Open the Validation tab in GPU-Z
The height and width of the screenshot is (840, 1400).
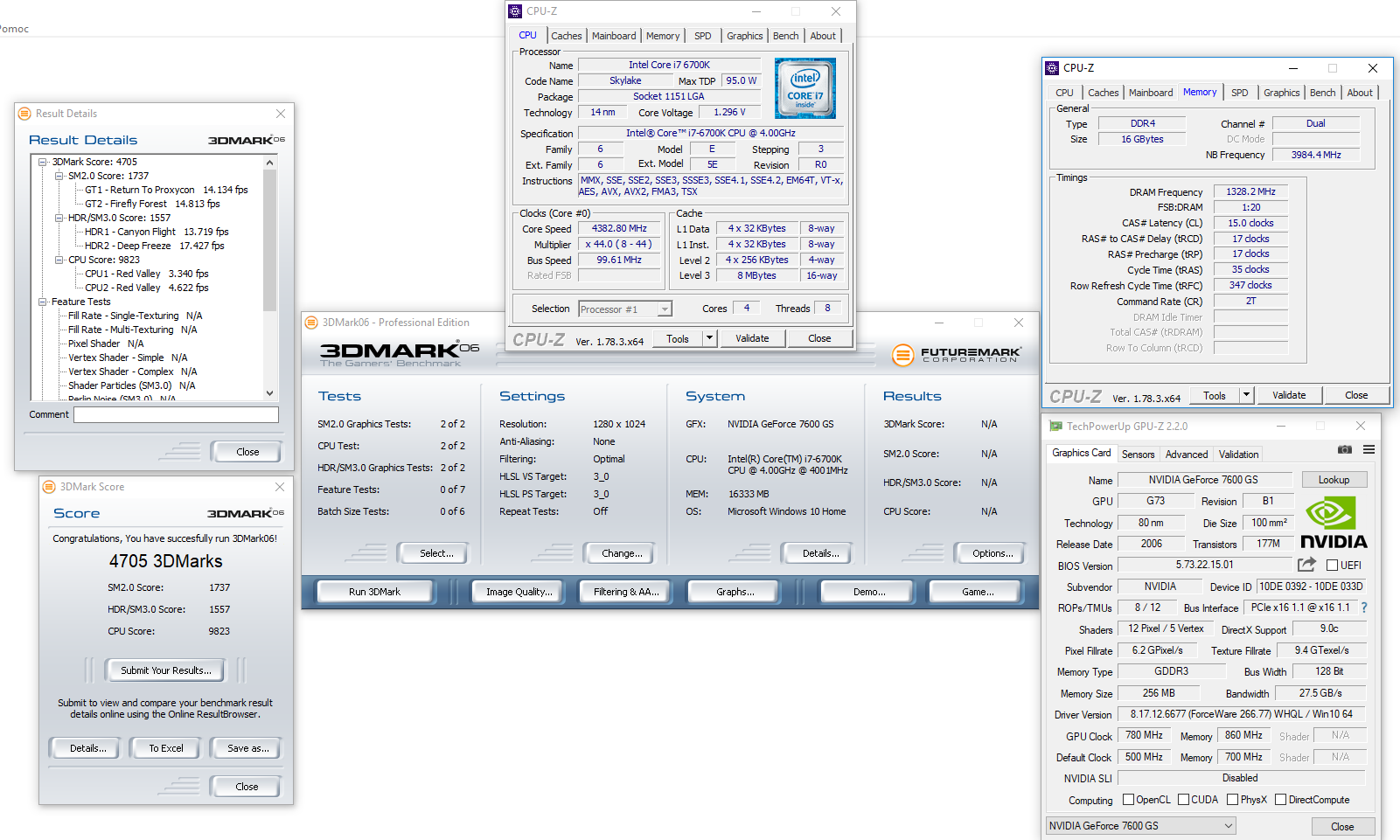tap(1239, 455)
